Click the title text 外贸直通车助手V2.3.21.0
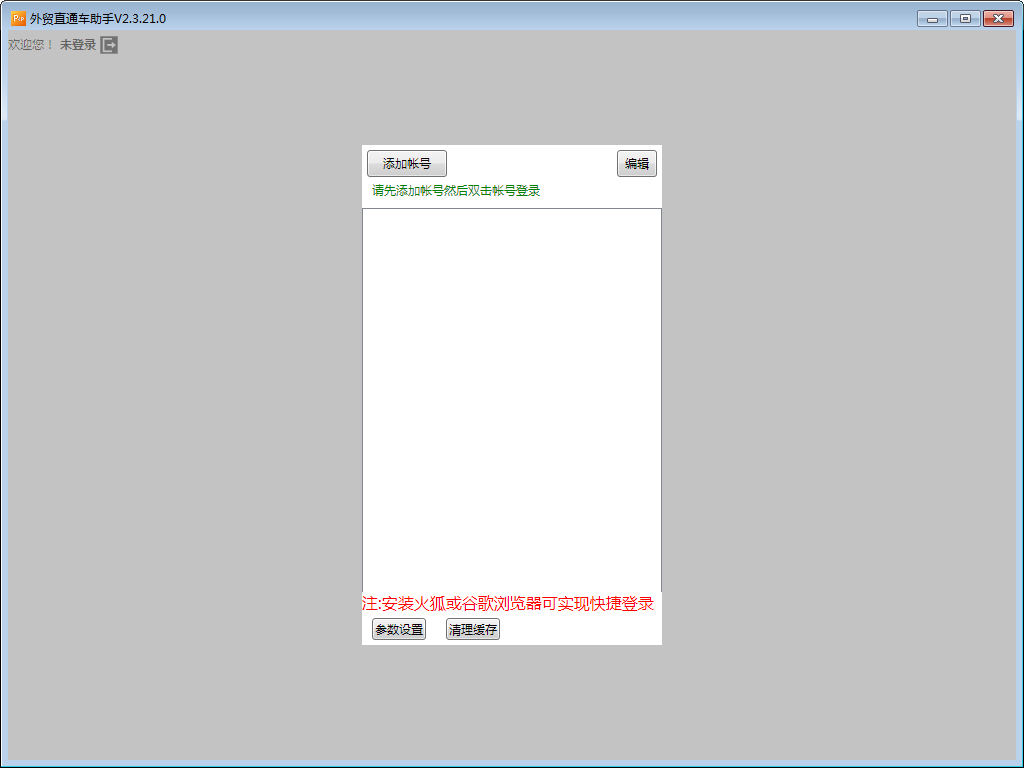1024x768 pixels. click(98, 19)
